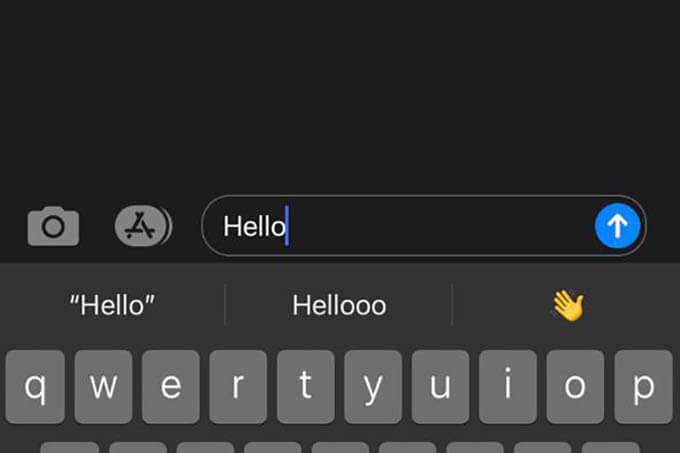Tap the o key on keyboard

575,387
